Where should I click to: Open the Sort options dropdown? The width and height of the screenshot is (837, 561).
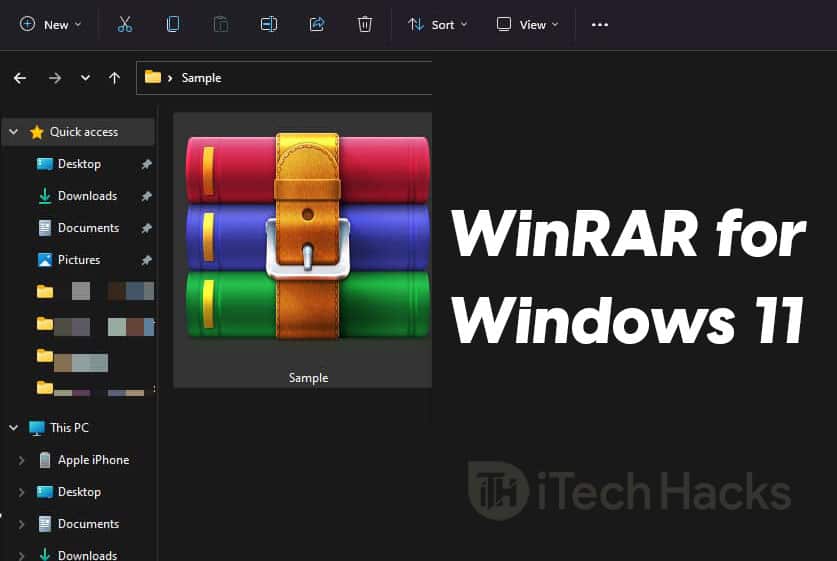click(438, 24)
